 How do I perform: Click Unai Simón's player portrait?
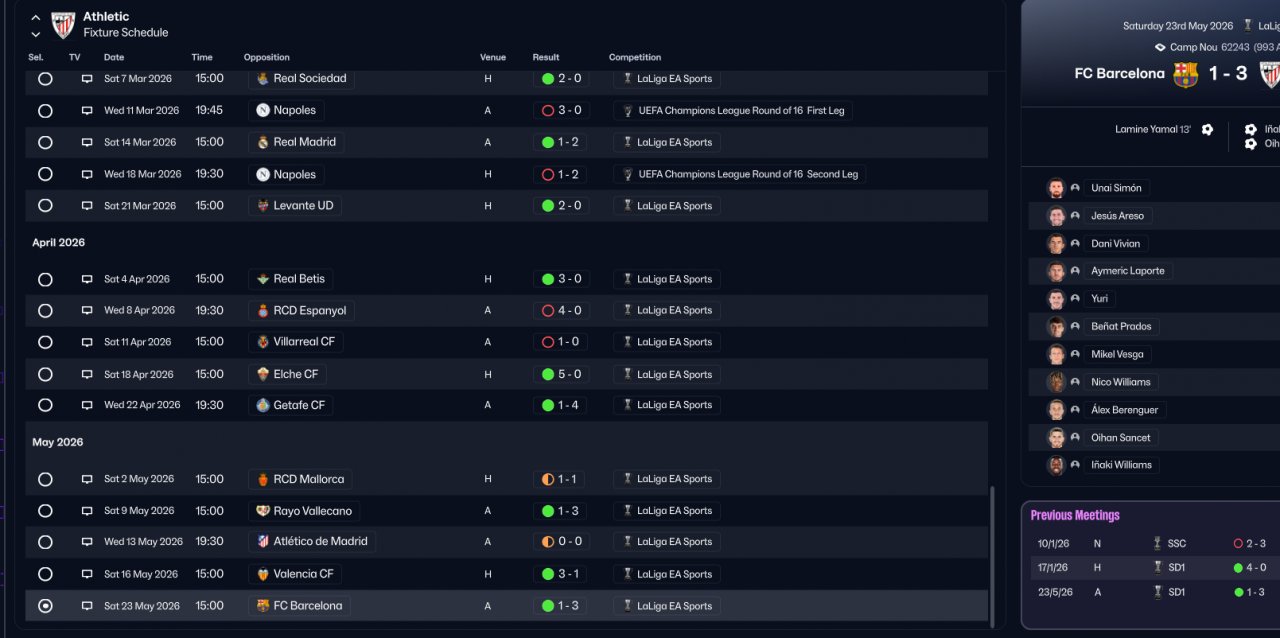[x=1056, y=188]
